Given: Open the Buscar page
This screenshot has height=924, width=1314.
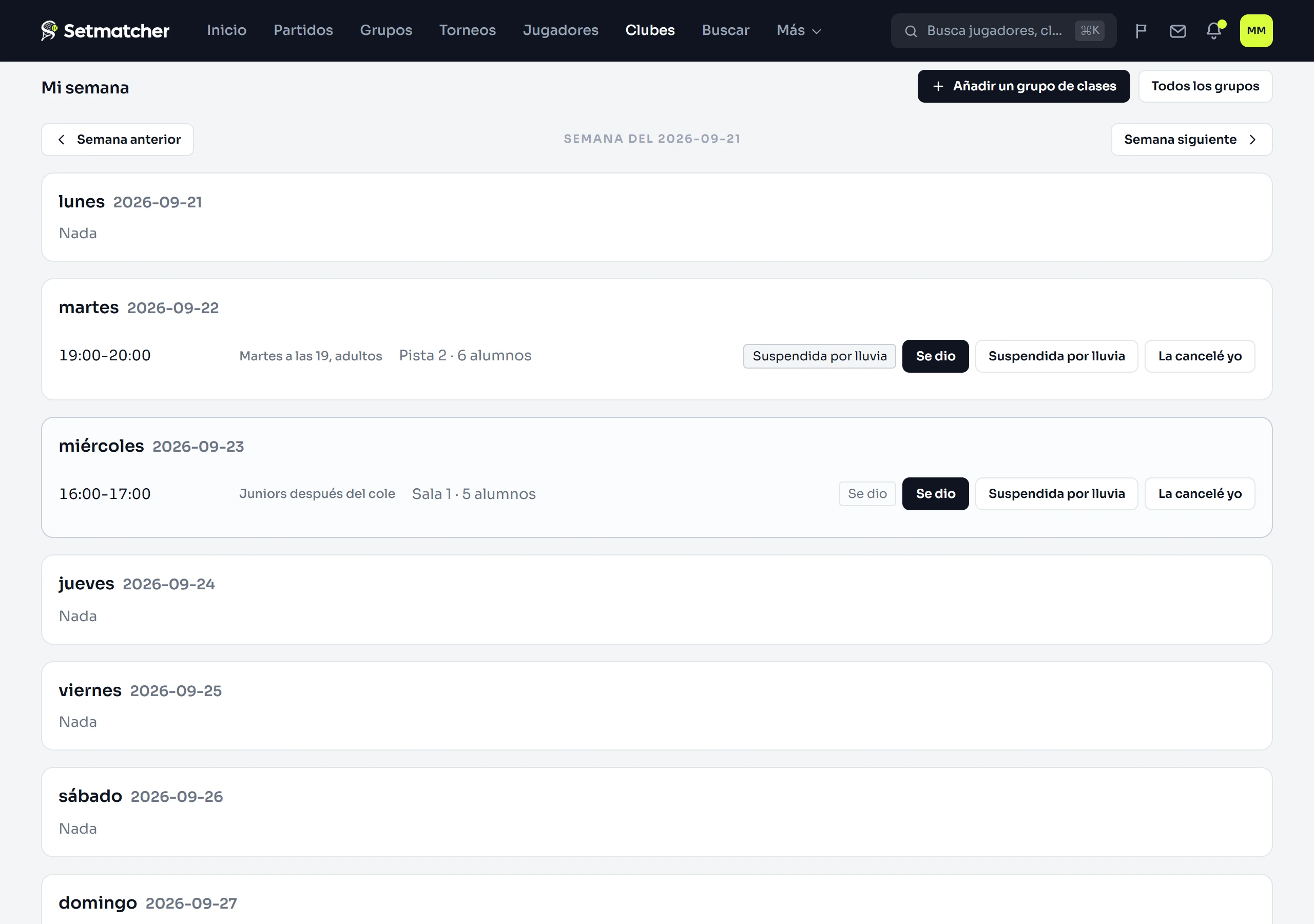Looking at the screenshot, I should tap(725, 30).
